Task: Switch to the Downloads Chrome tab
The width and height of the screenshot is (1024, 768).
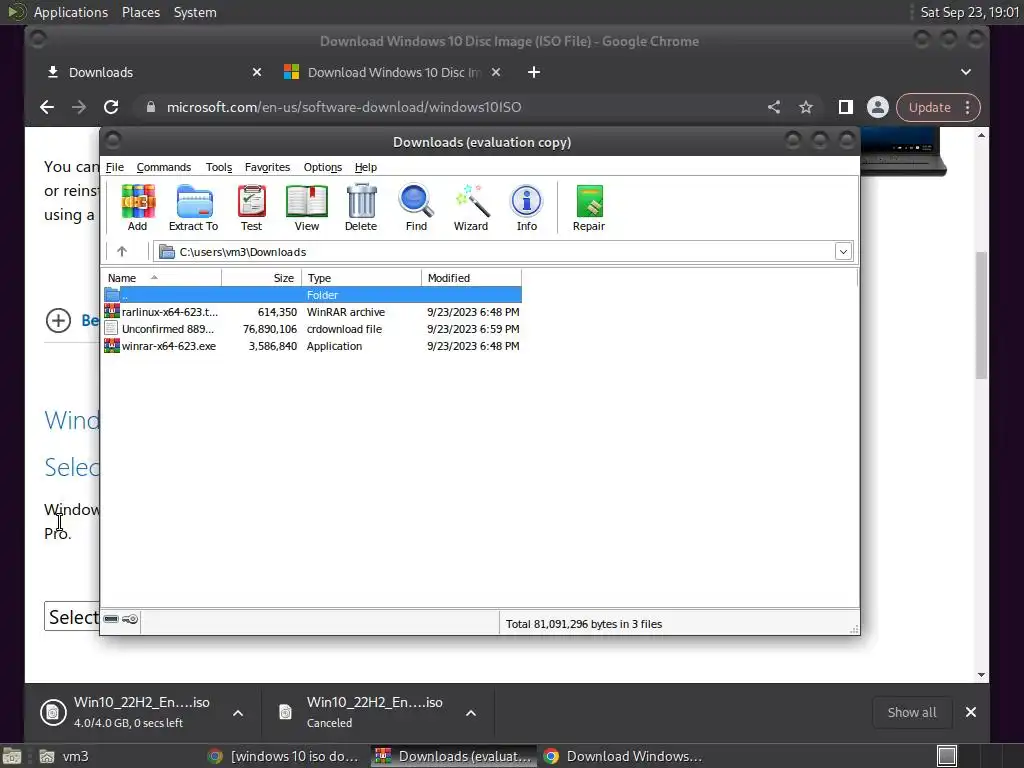Action: [x=155, y=72]
